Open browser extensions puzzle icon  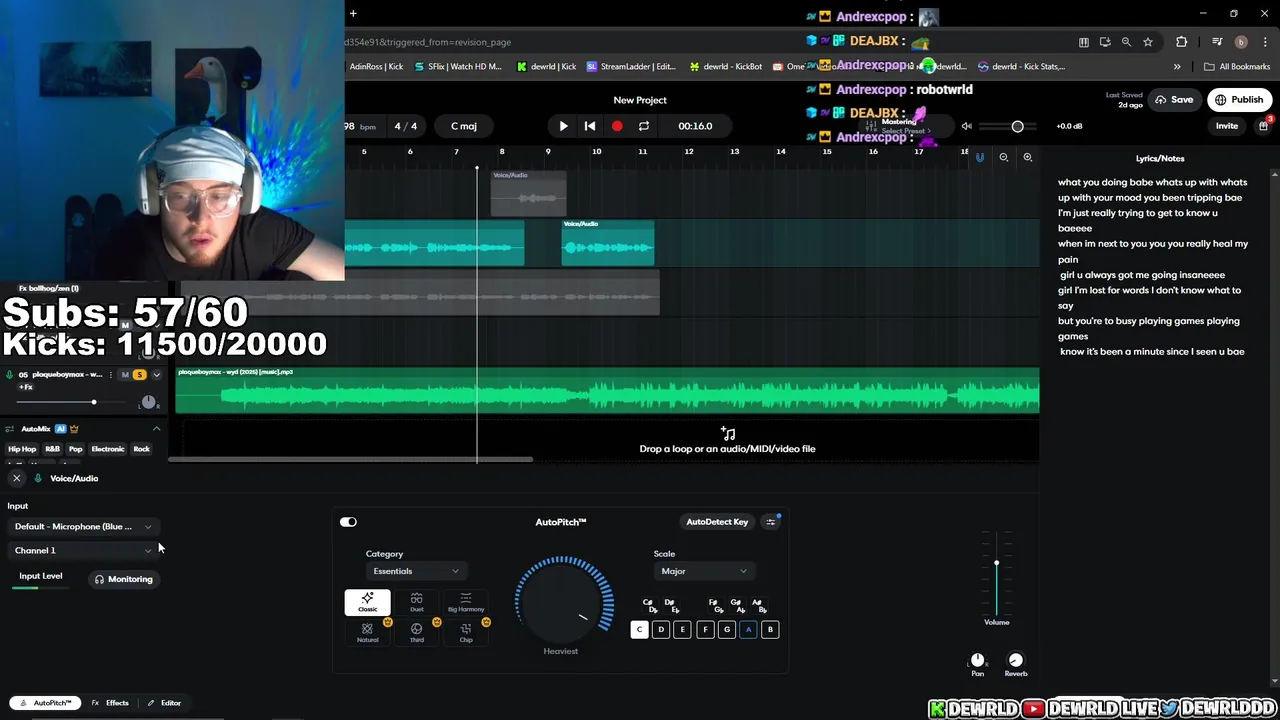[1182, 42]
